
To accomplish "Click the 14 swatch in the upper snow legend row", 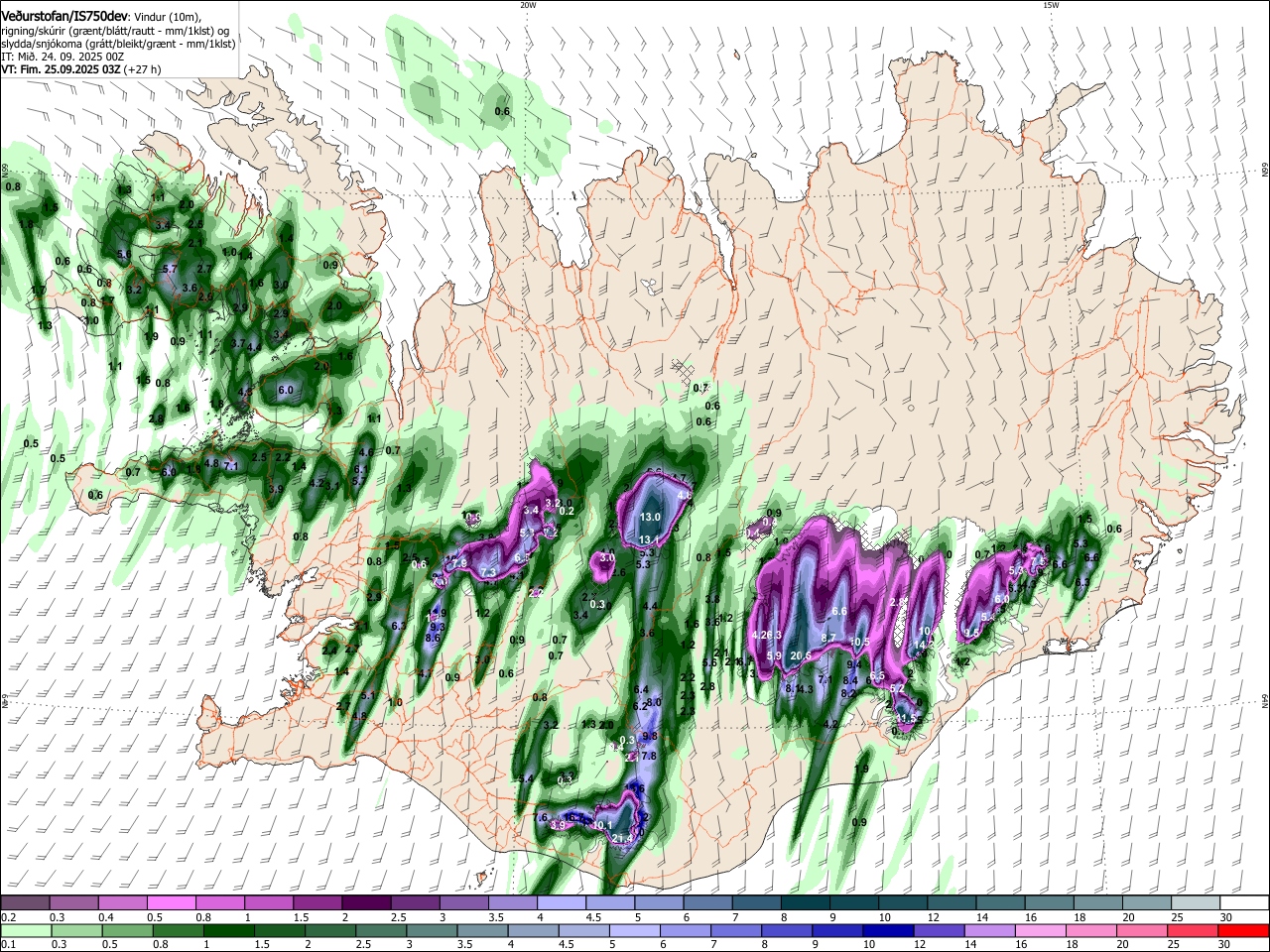I will 999,902.
